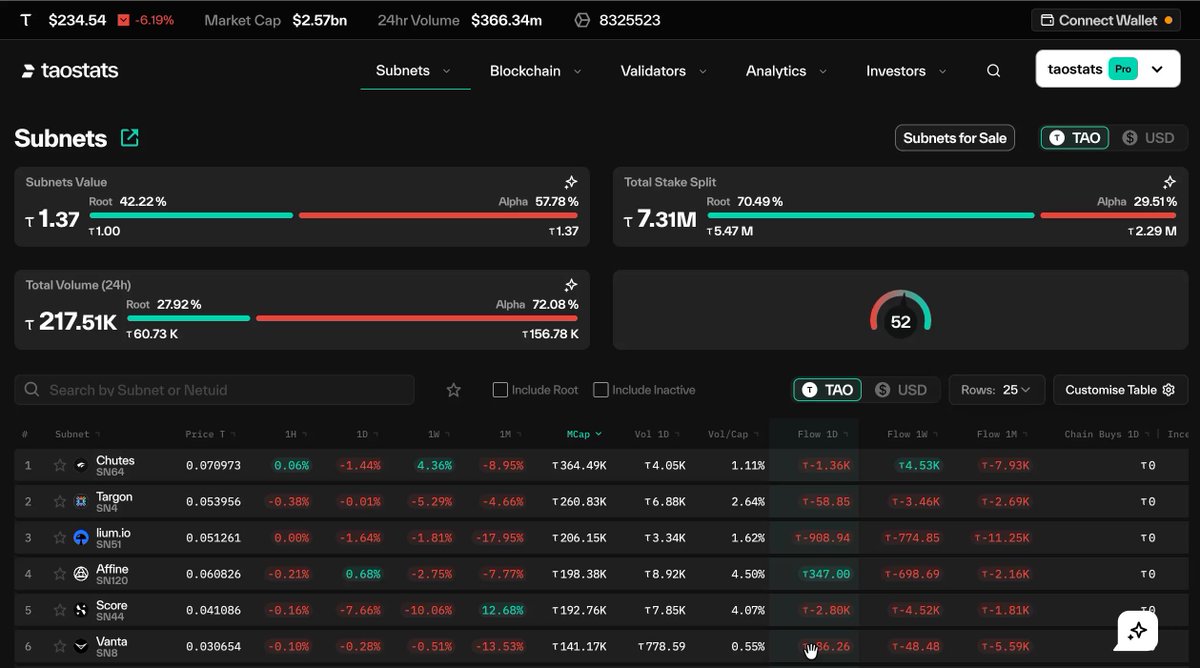
Task: Click Score 1M change 12.68%
Action: (x=502, y=610)
